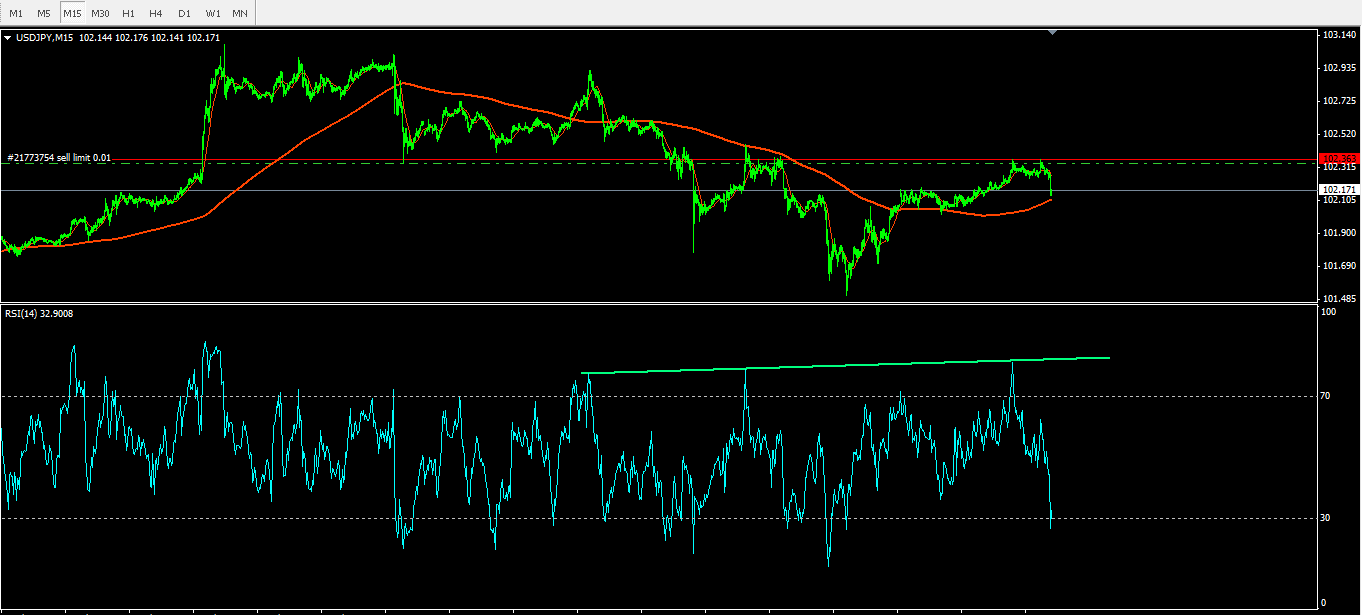Switch chart to MN monthly timeframe

240,13
